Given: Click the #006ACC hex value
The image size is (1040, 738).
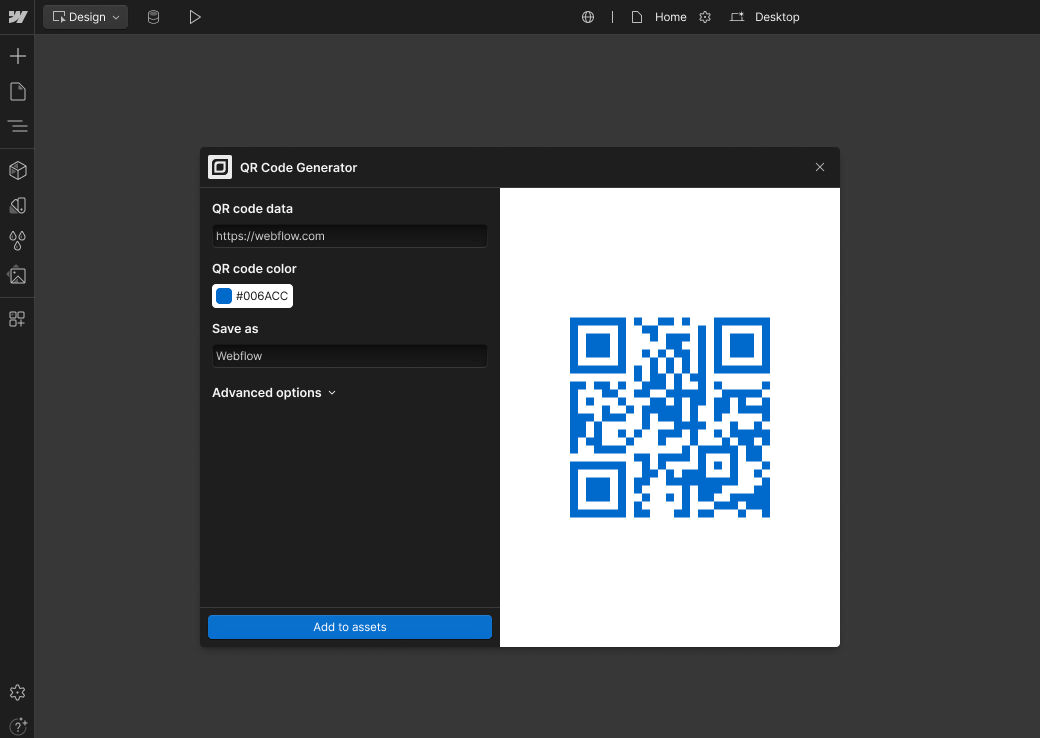Looking at the screenshot, I should click(x=262, y=296).
